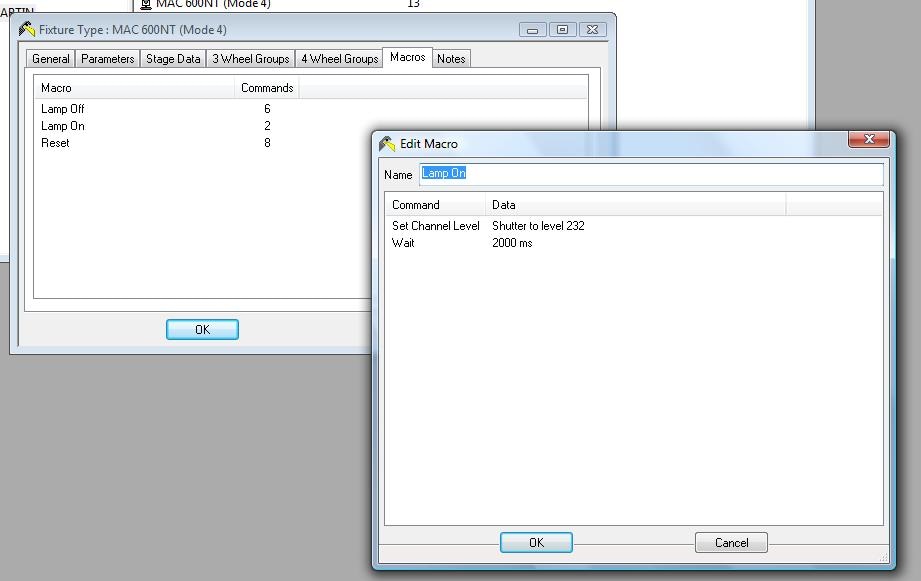921x581 pixels.
Task: Select the Lamp On macro row
Action: pyautogui.click(x=203, y=126)
